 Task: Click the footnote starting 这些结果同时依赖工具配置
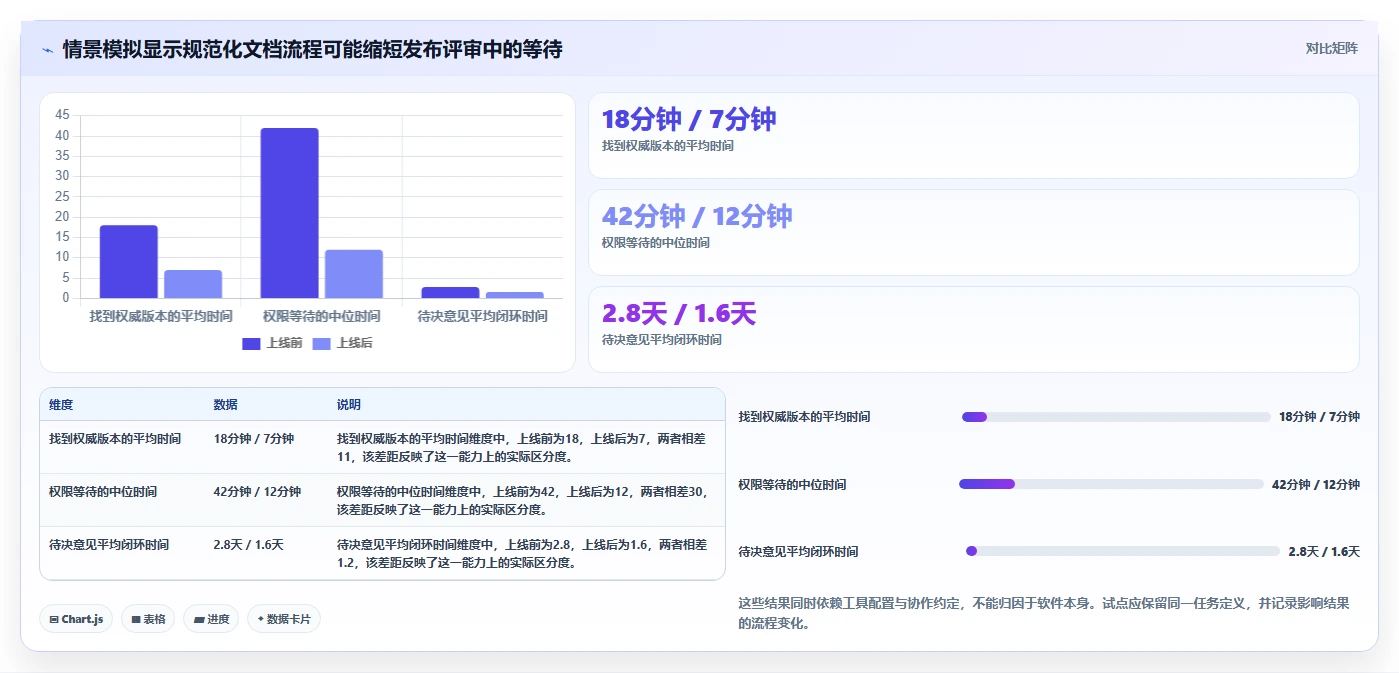pyautogui.click(x=1044, y=613)
